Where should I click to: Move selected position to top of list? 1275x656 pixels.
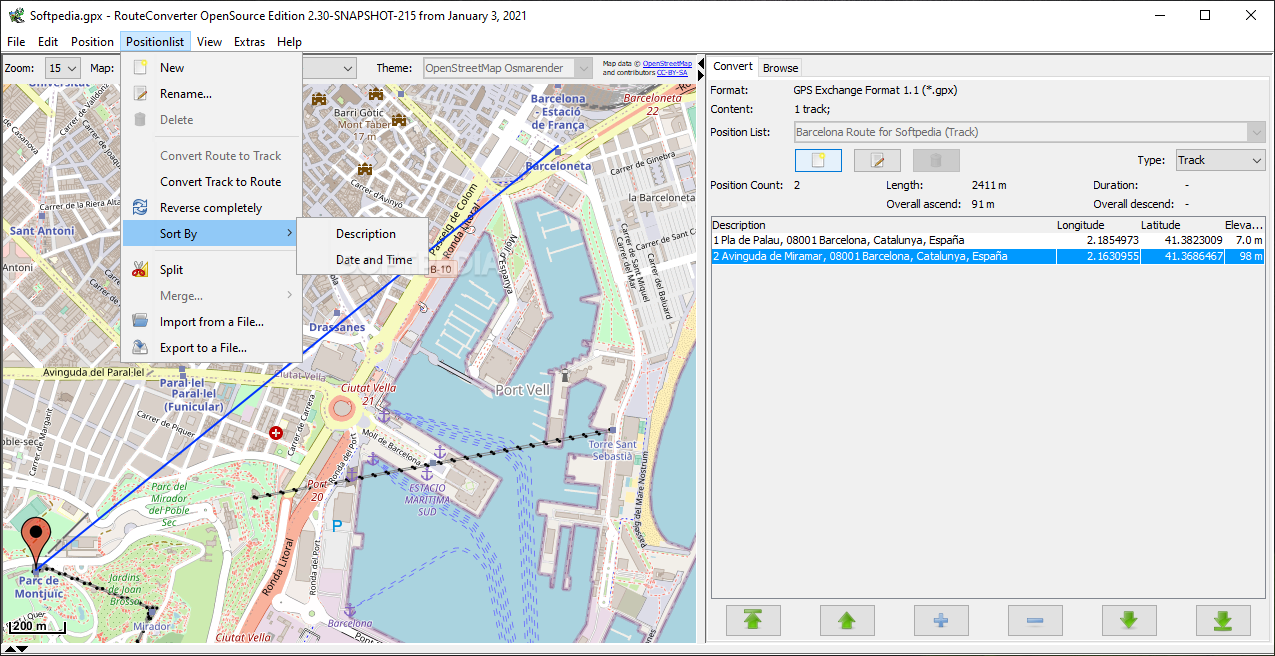pyautogui.click(x=753, y=621)
